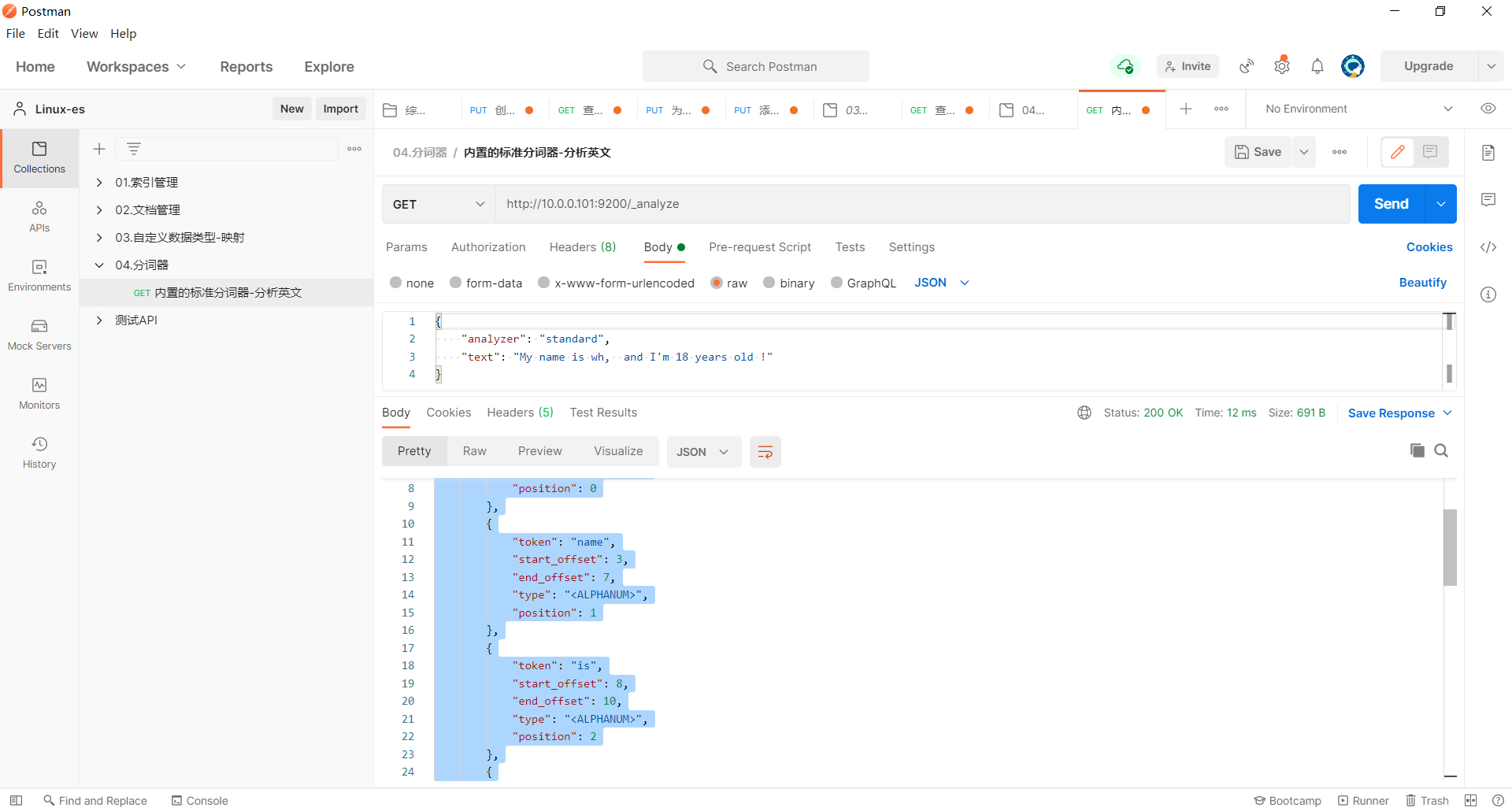
Task: Open the HTTP method GET dropdown
Action: click(x=439, y=204)
